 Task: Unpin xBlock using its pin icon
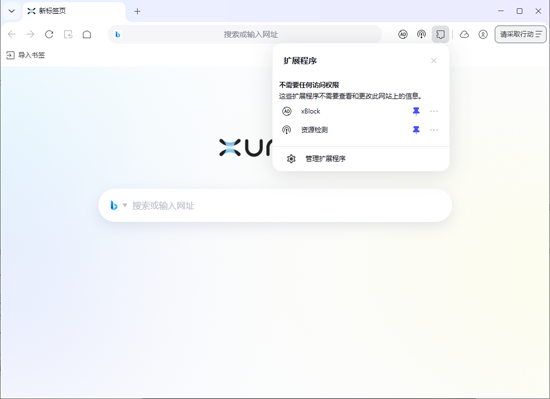(x=416, y=111)
